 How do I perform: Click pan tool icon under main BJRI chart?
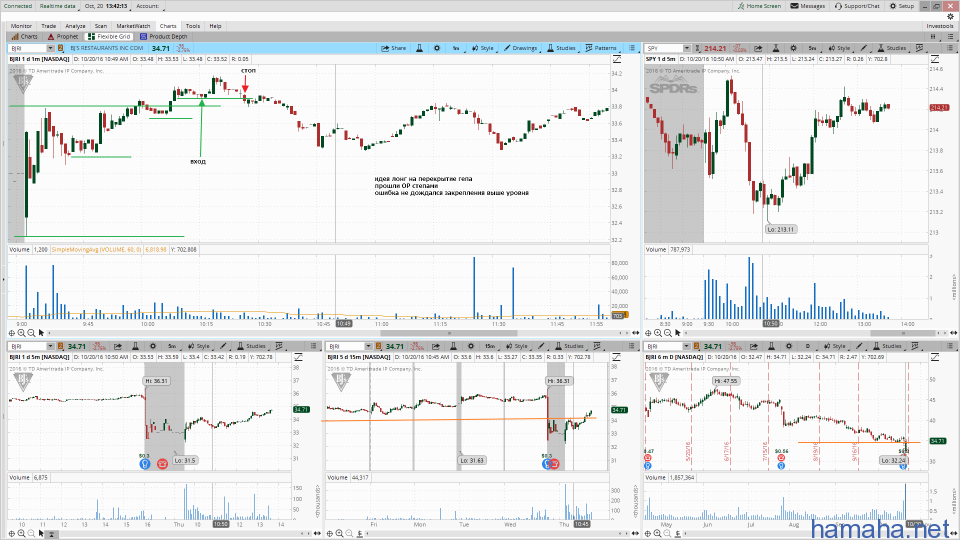(12, 333)
